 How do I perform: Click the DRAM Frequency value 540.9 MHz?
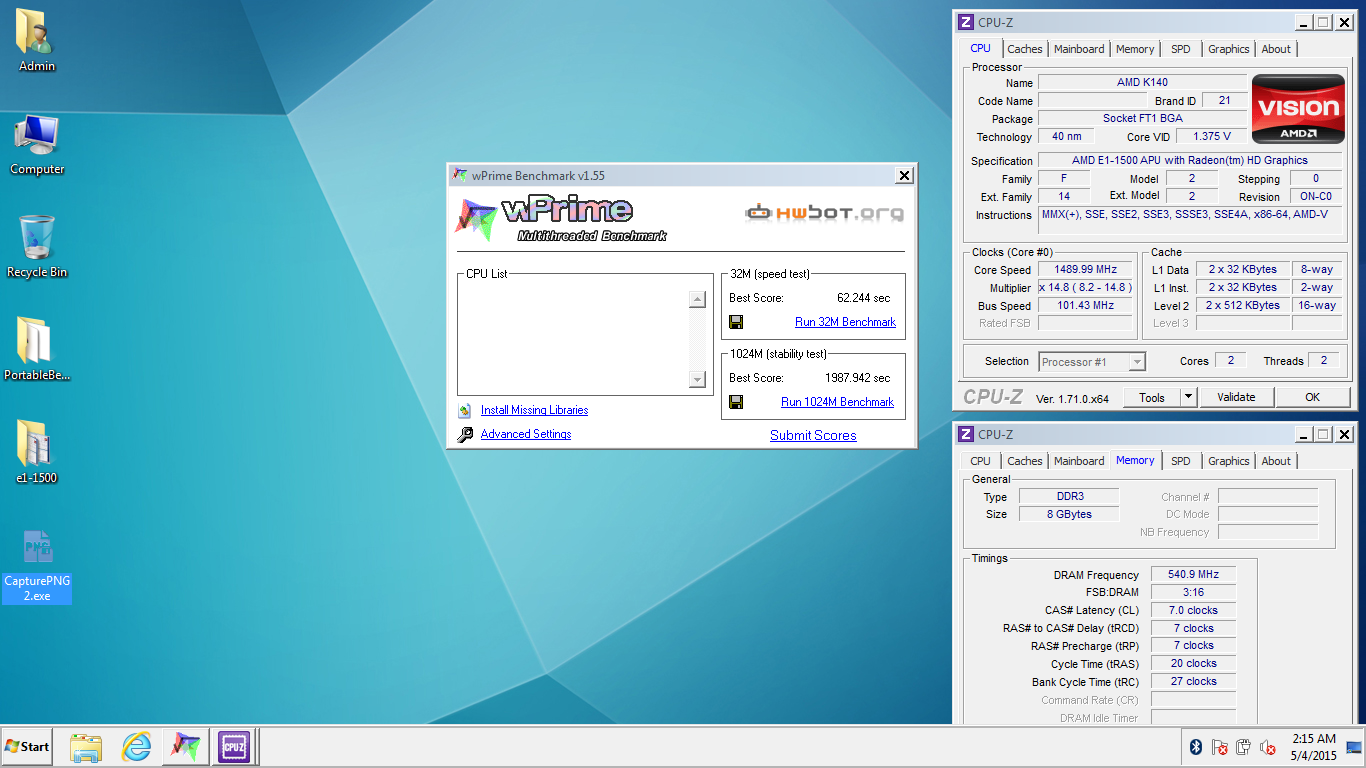point(1193,574)
